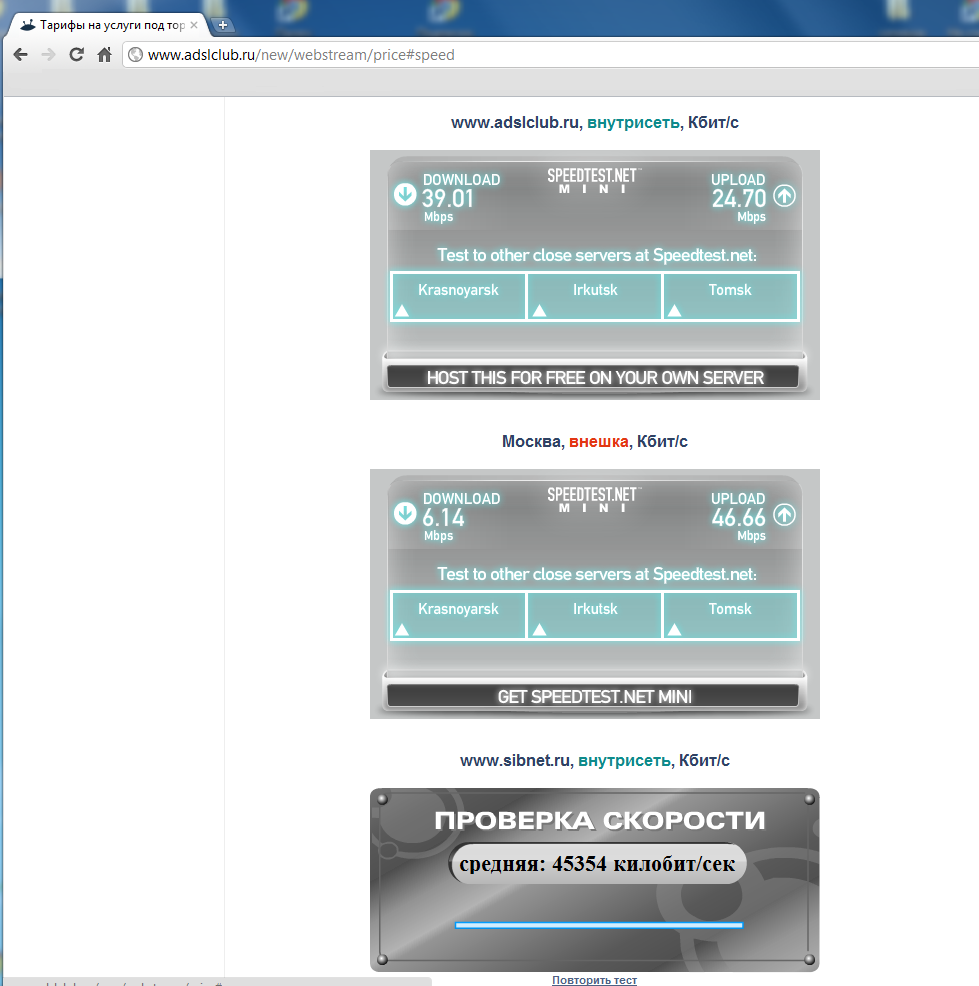Click www.adslclub.ru, внутрисеть heading

pos(594,123)
